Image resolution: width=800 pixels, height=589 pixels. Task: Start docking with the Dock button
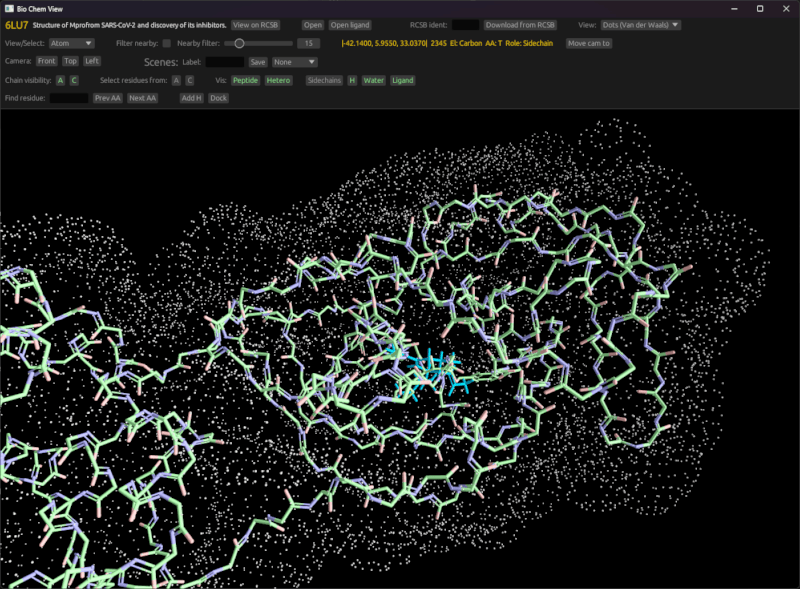coord(217,97)
